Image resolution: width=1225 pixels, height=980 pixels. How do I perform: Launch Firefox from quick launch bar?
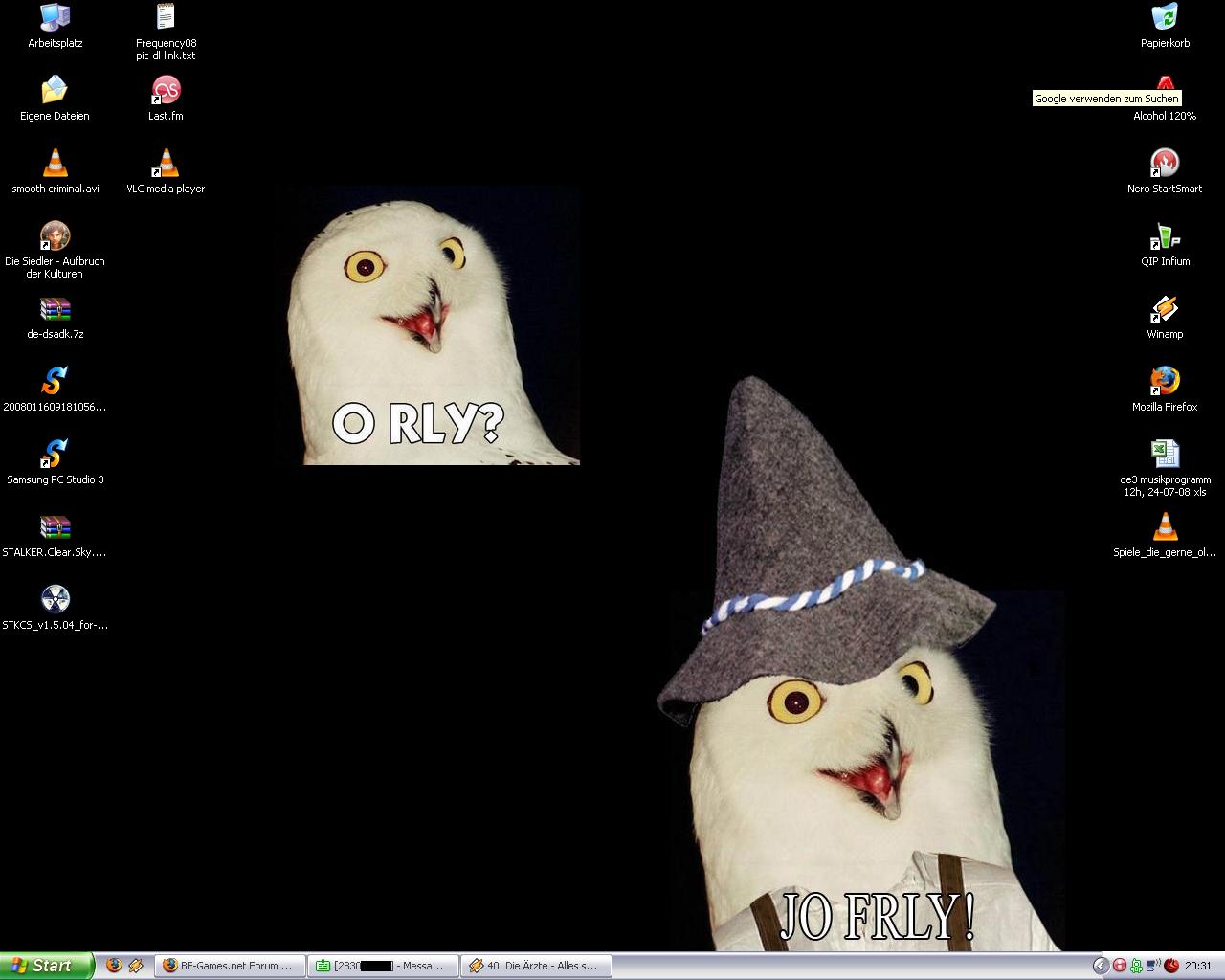tap(114, 966)
